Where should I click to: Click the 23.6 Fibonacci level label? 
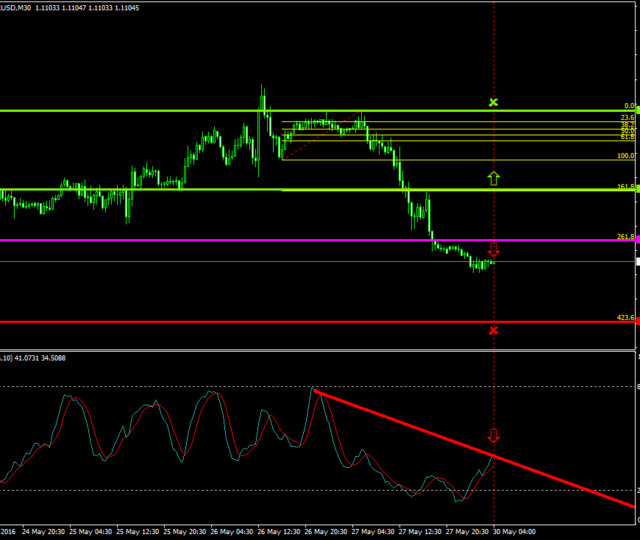point(628,117)
